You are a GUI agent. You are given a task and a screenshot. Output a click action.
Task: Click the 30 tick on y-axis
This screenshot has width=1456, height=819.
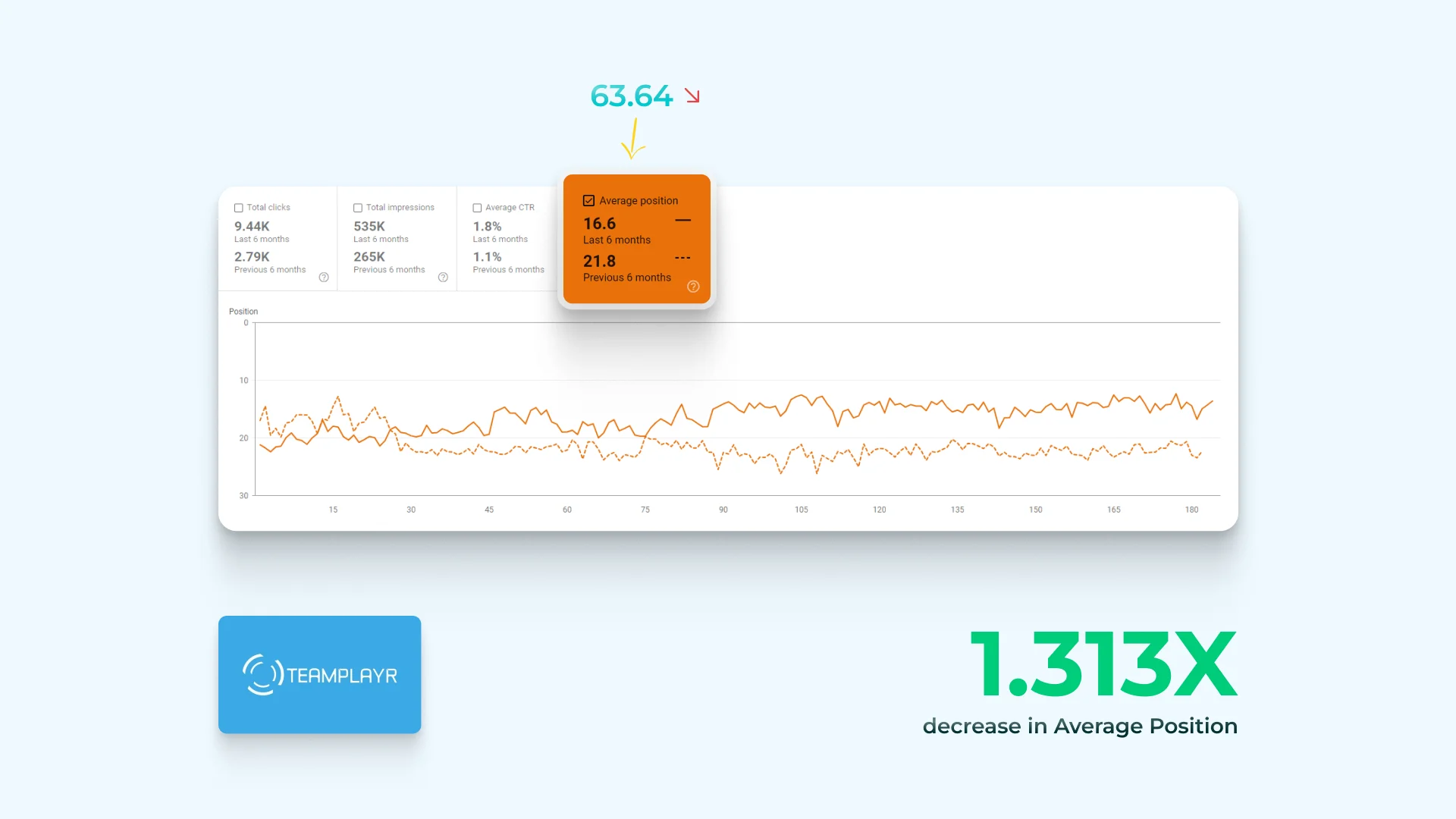243,496
